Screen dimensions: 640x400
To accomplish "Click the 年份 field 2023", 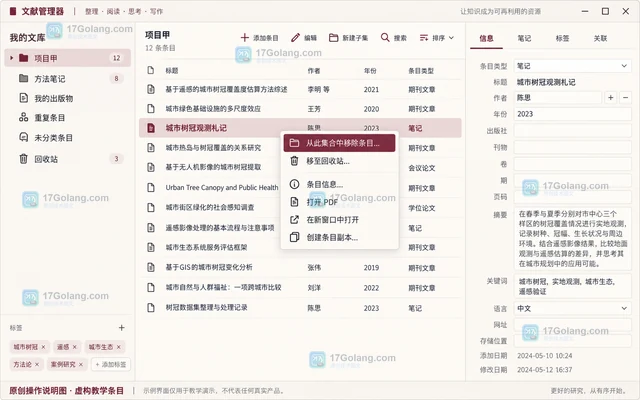I will [x=572, y=114].
